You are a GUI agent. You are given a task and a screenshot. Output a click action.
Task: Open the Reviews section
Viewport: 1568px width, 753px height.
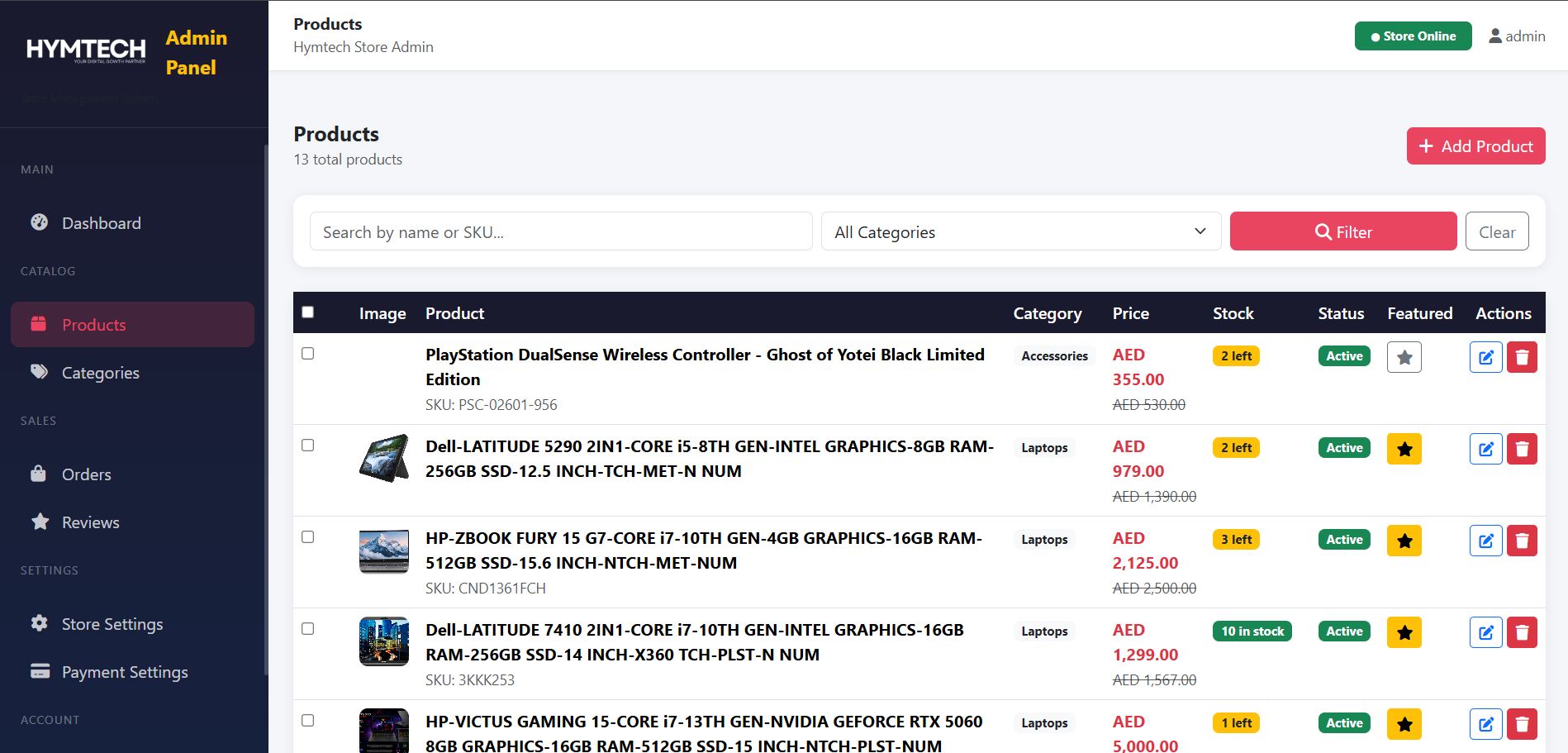(132, 522)
